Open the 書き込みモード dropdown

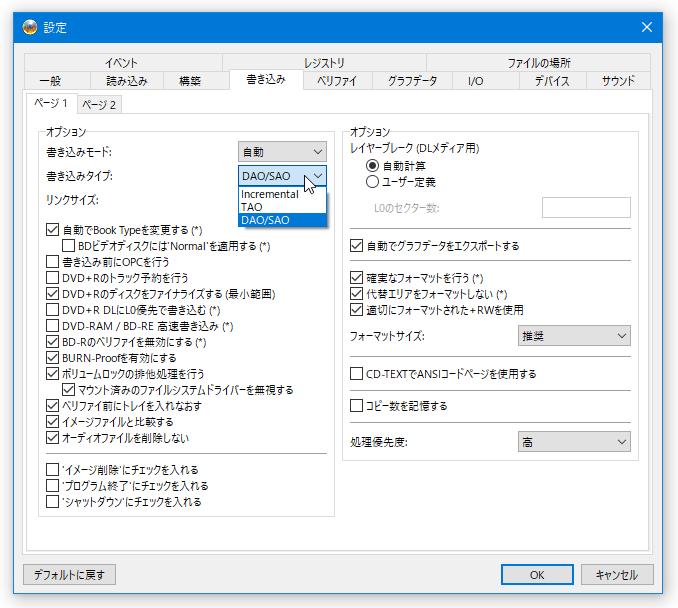(x=282, y=152)
